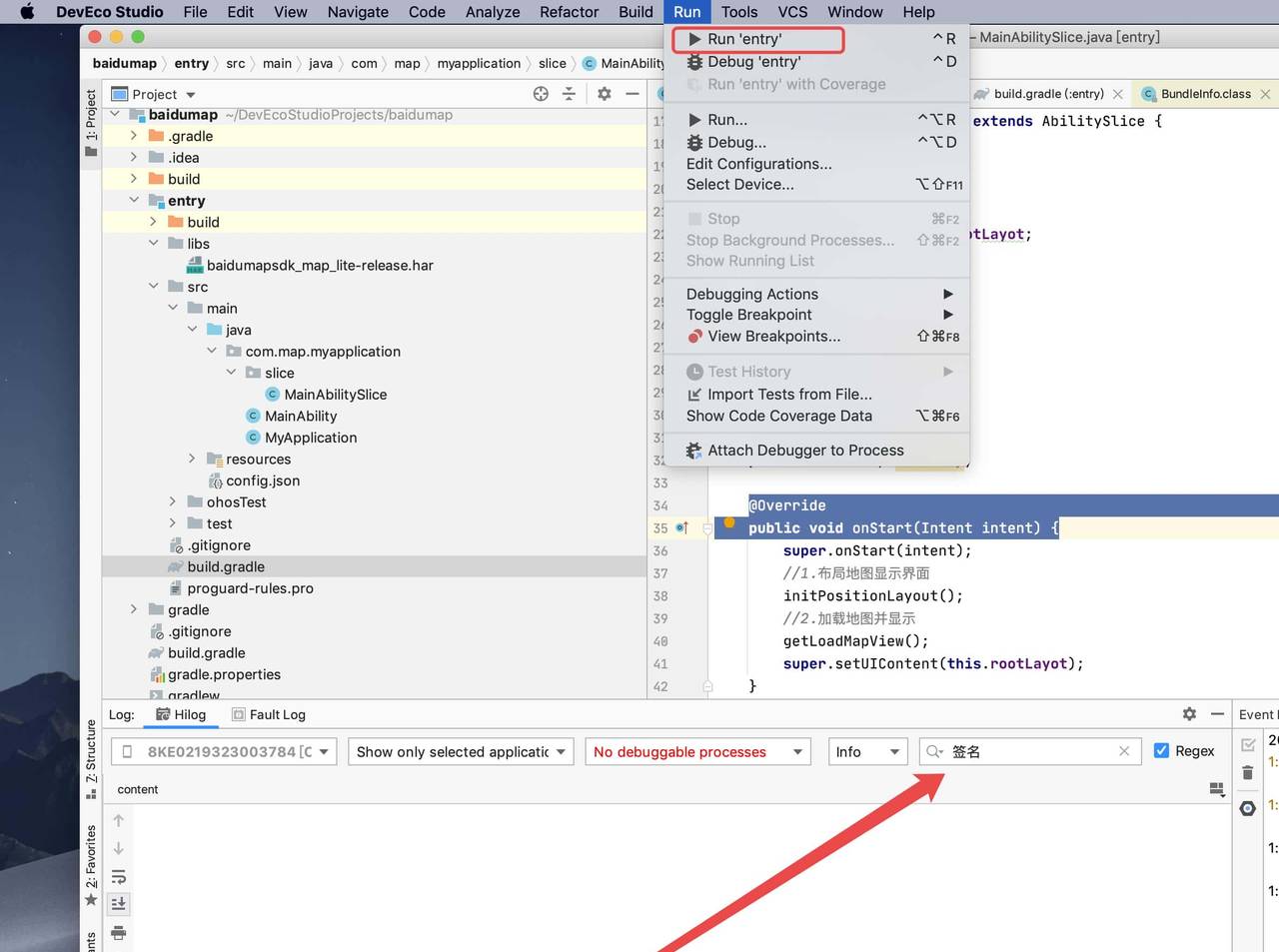Open Log panel settings gear
Image resolution: width=1279 pixels, height=952 pixels.
point(1189,714)
